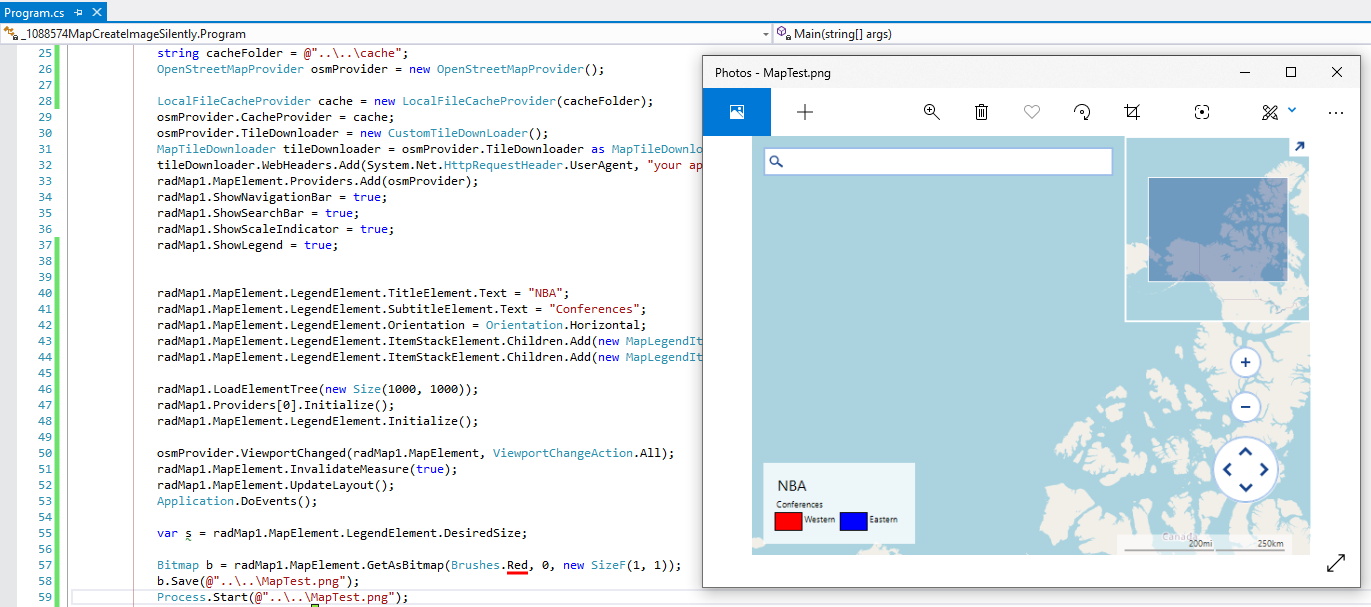Screen dimensions: 1371x607
Task: Click inside the map search bar field
Action: [938, 162]
